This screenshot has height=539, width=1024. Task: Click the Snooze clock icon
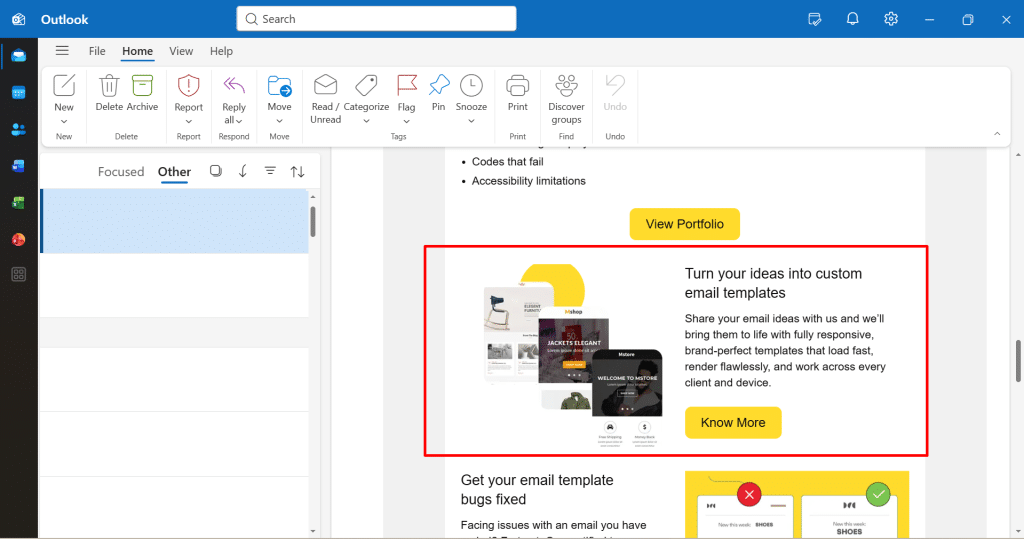coord(472,86)
